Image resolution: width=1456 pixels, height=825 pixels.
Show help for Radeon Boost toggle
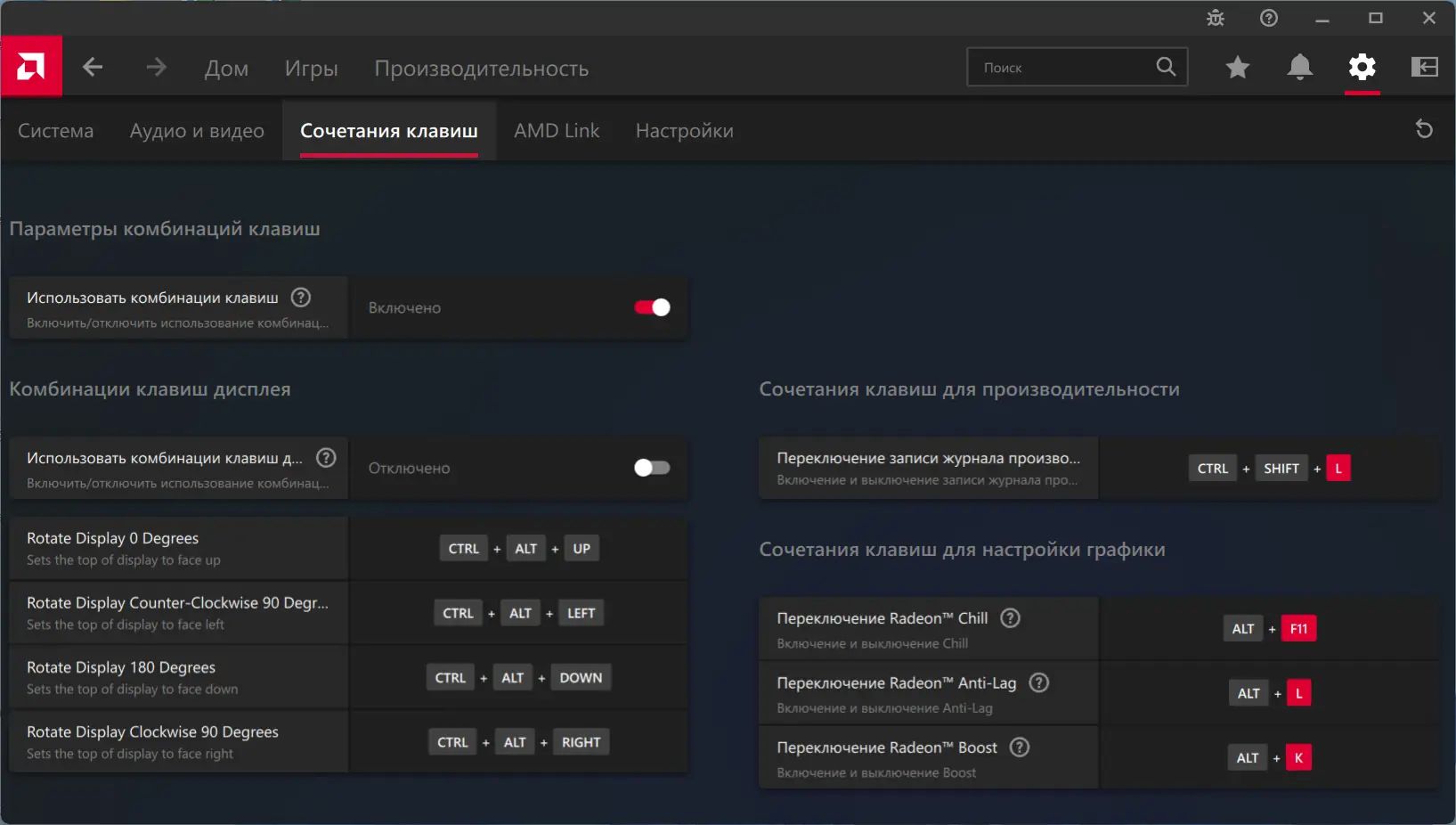pos(1020,747)
